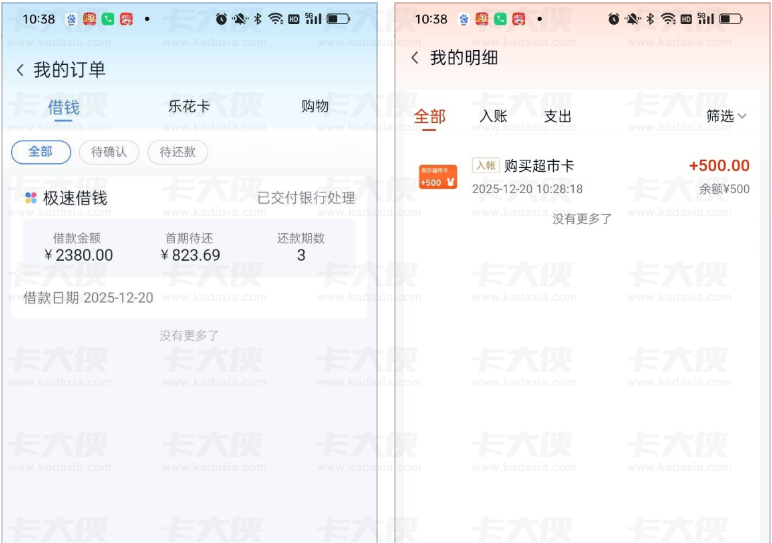Tap the 还款期数 label
The height and width of the screenshot is (543, 772).
[301, 238]
